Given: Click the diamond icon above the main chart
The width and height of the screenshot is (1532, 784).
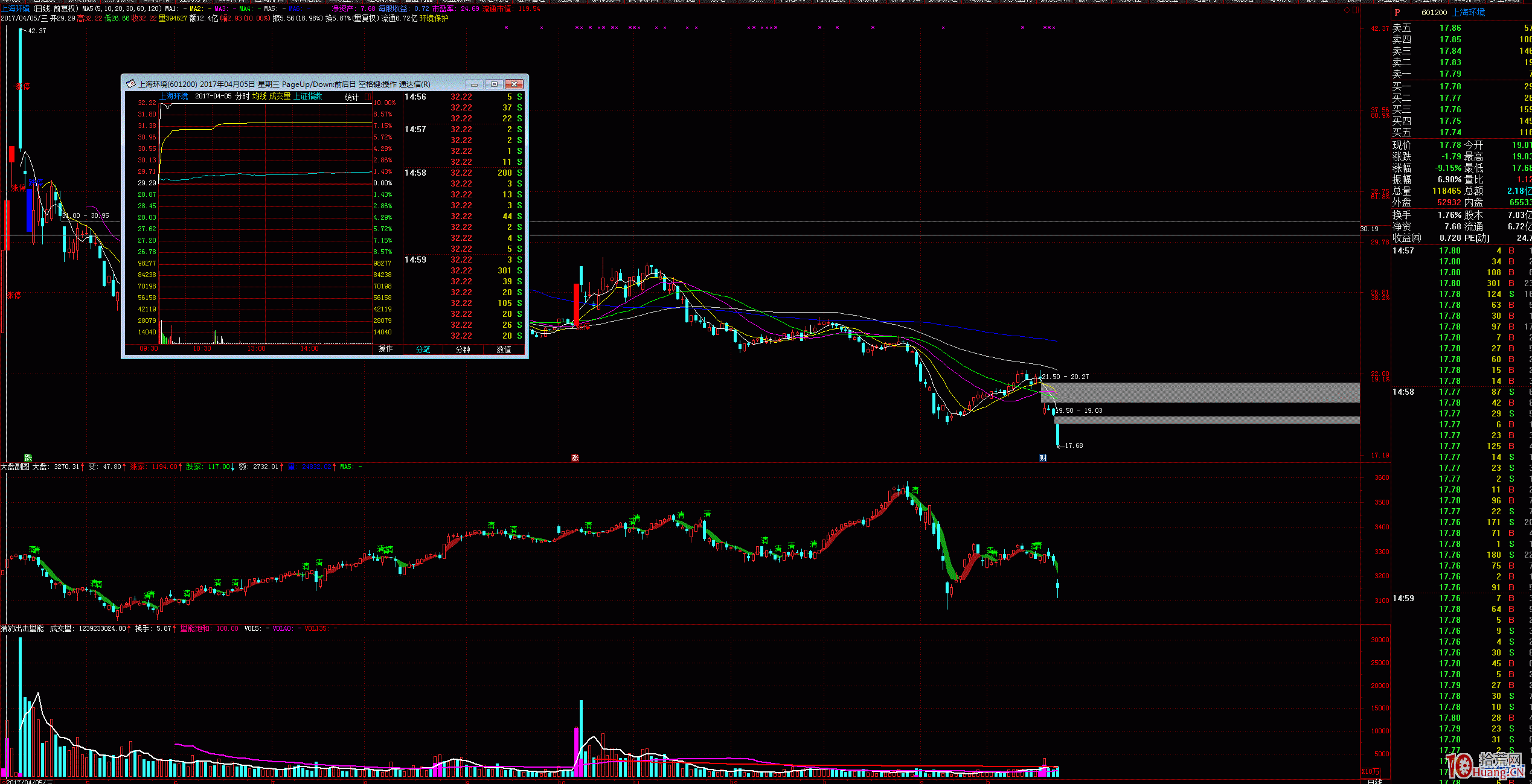Looking at the screenshot, I should click(x=1348, y=10).
